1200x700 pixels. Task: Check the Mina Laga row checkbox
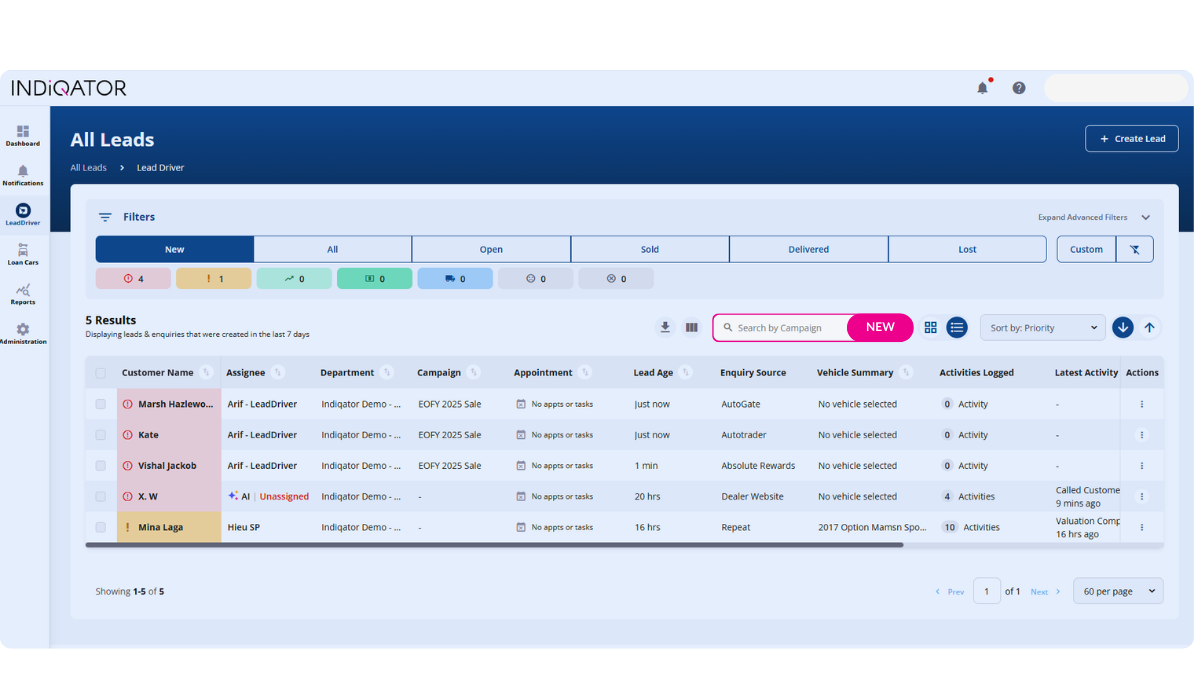tap(100, 527)
